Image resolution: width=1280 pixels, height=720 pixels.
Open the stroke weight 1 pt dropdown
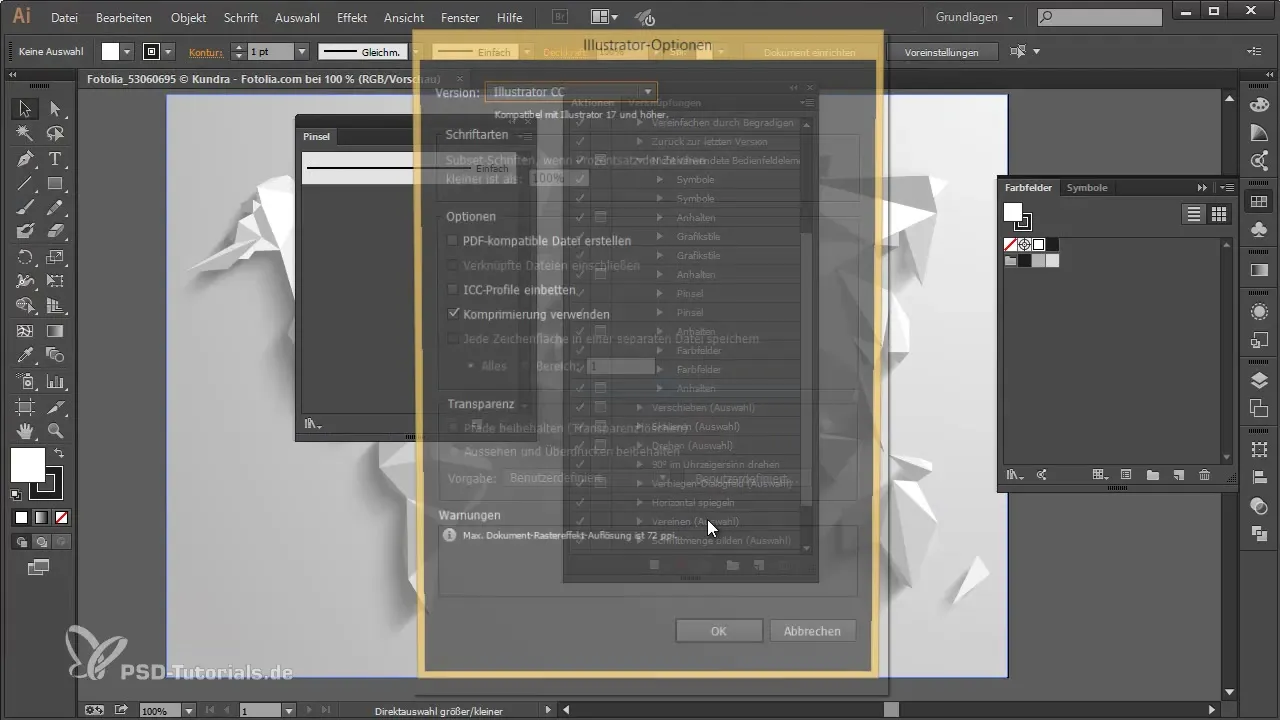tap(301, 51)
